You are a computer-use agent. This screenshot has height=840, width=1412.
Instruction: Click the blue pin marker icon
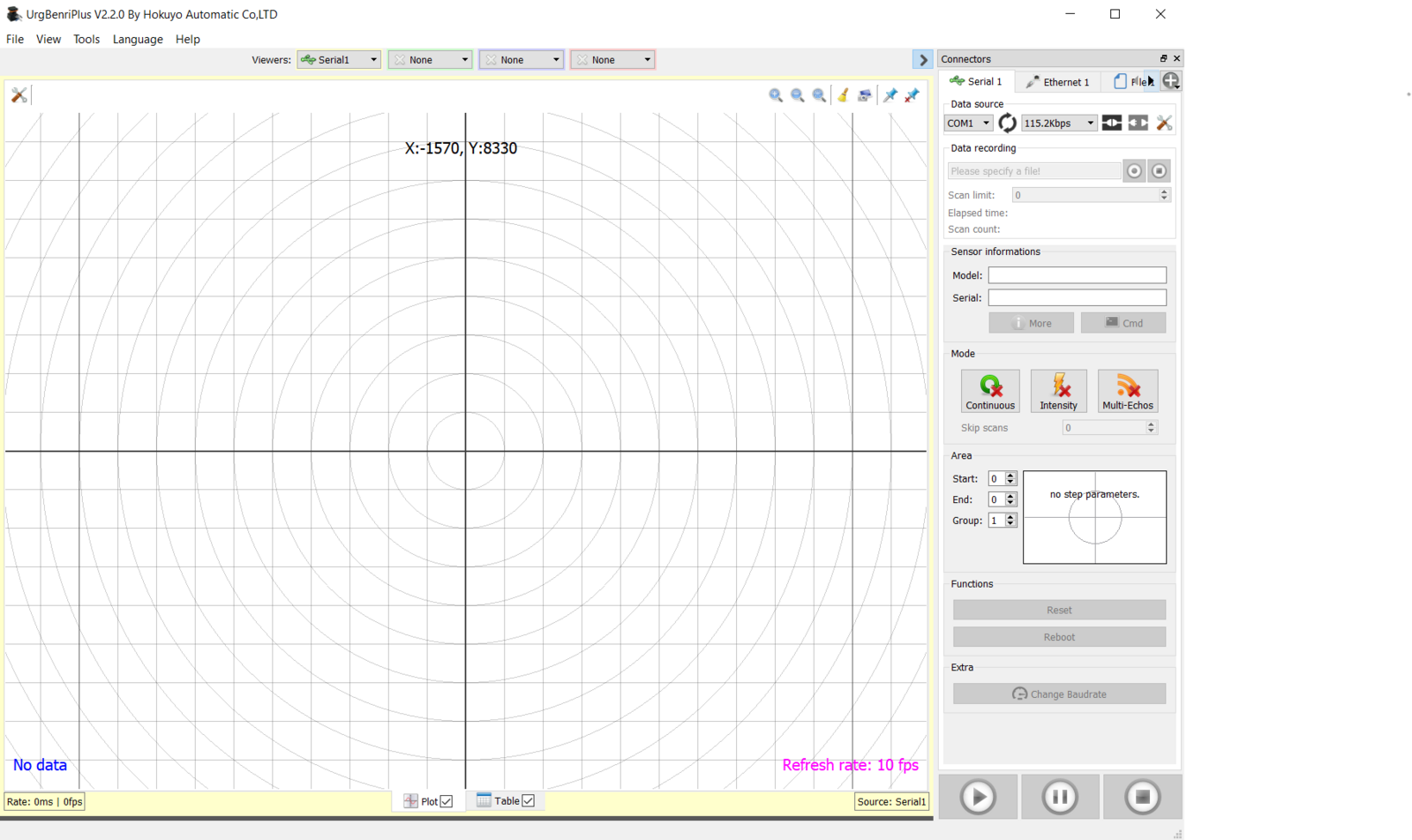point(890,95)
